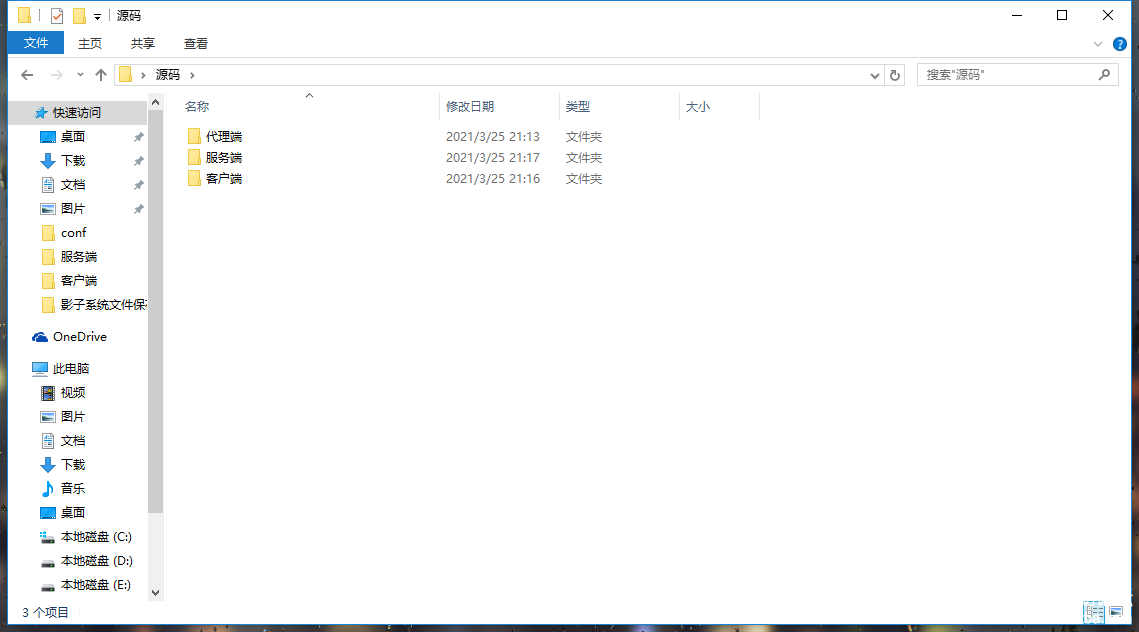1139x632 pixels.
Task: Click the forward navigation arrow
Action: [56, 75]
